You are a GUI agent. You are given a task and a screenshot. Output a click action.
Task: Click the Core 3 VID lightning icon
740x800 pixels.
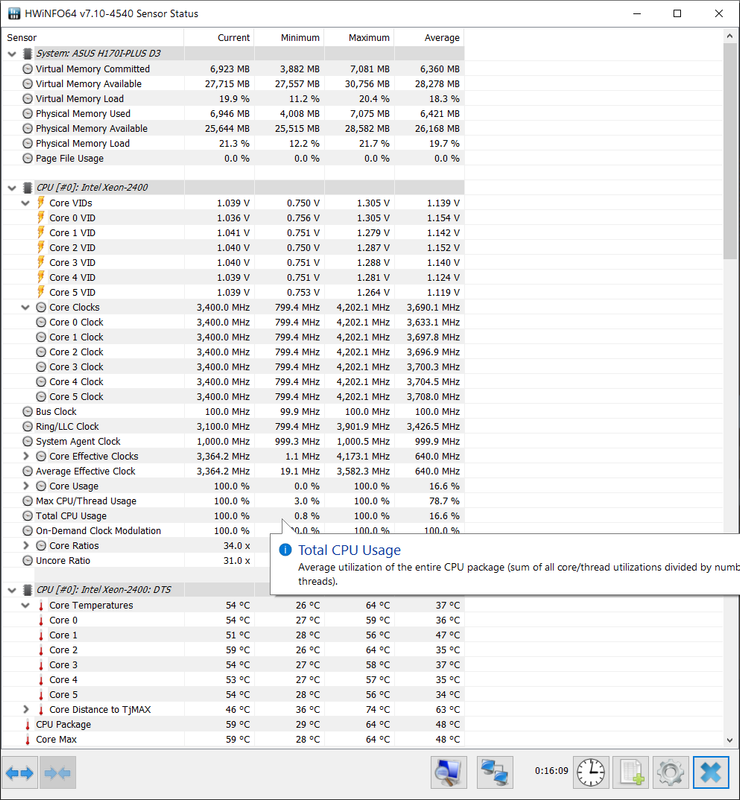pyautogui.click(x=41, y=262)
